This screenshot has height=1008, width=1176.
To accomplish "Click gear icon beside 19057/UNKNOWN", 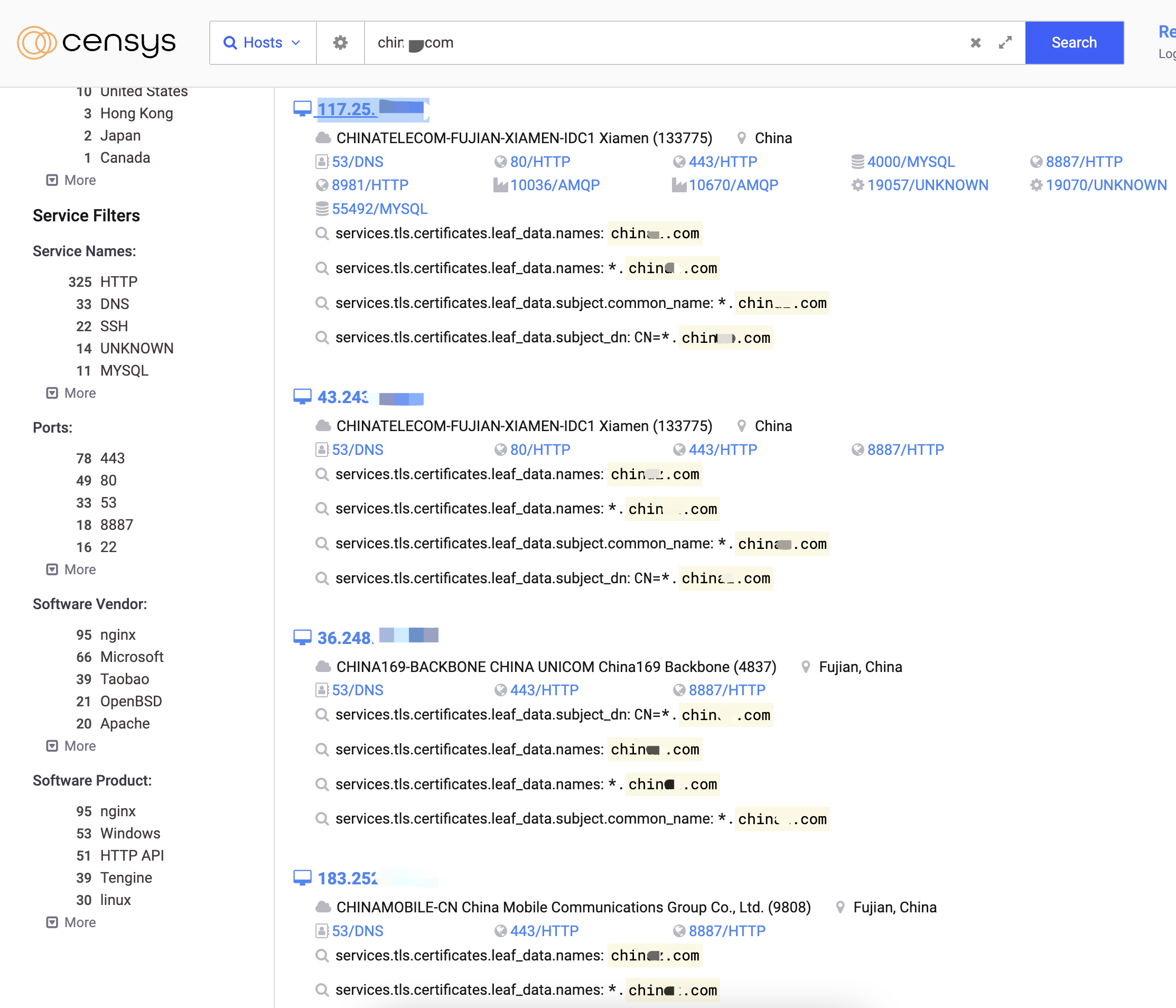I will pyautogui.click(x=857, y=185).
